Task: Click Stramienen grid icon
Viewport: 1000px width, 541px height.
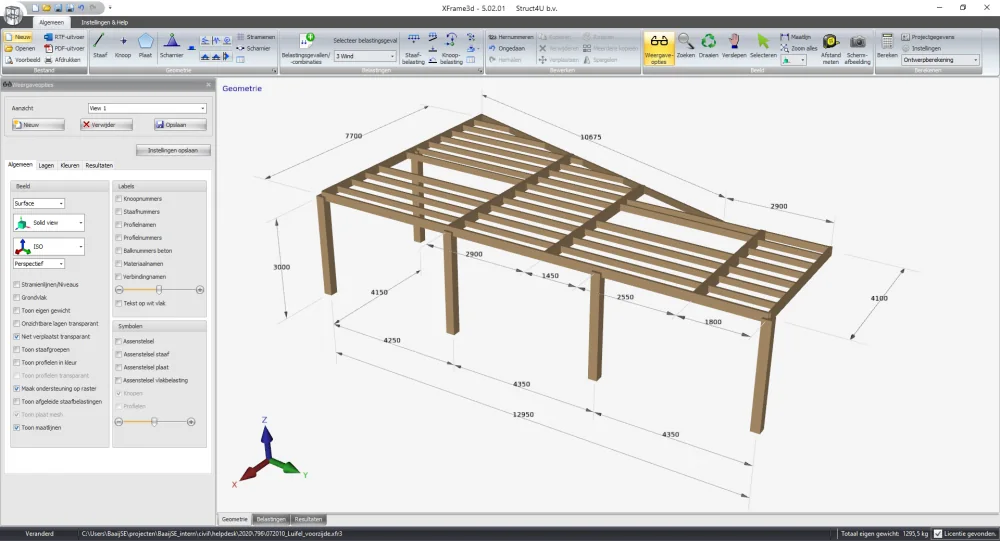Action: pos(256,37)
